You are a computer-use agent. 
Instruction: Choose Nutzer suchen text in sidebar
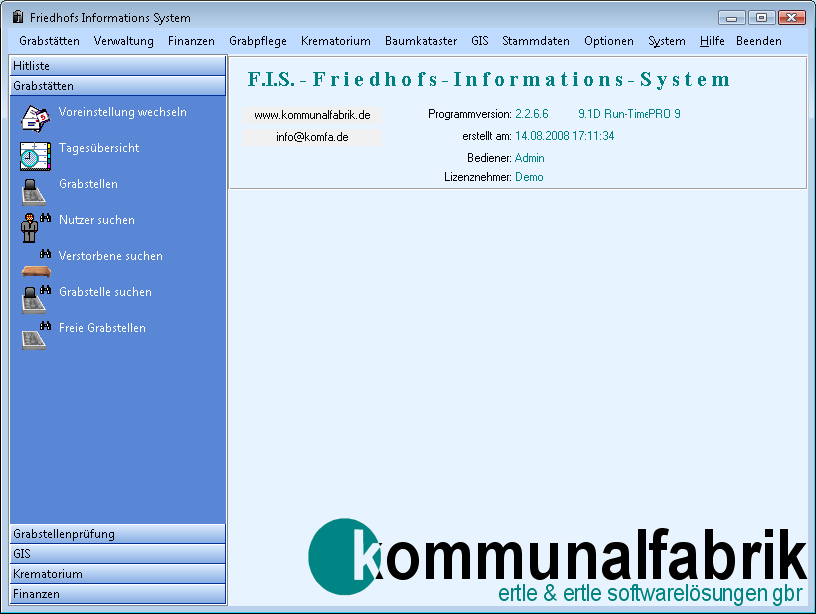[97, 220]
